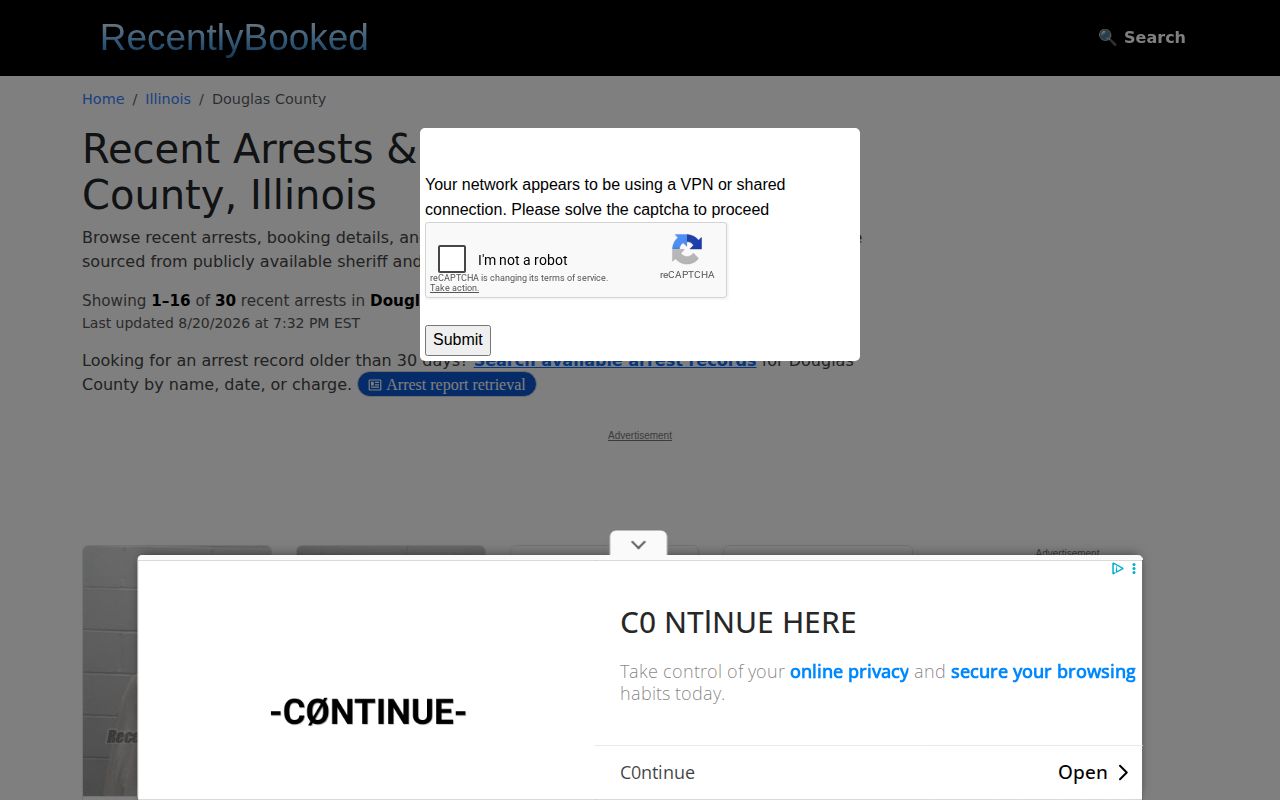Click the -CONTINUE- ad image
1280x800 pixels.
(368, 712)
